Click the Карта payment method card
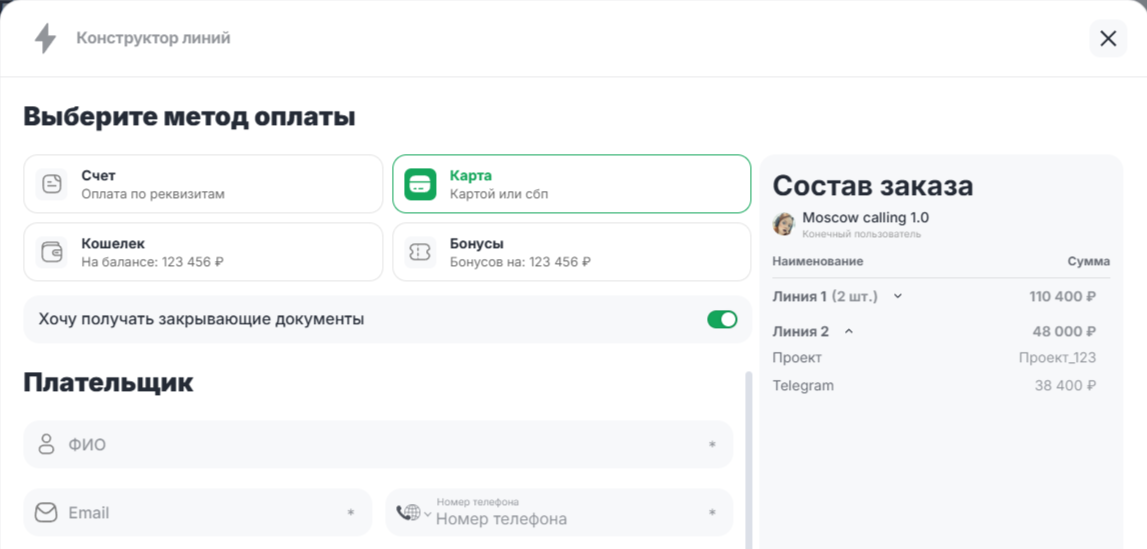 click(x=571, y=184)
